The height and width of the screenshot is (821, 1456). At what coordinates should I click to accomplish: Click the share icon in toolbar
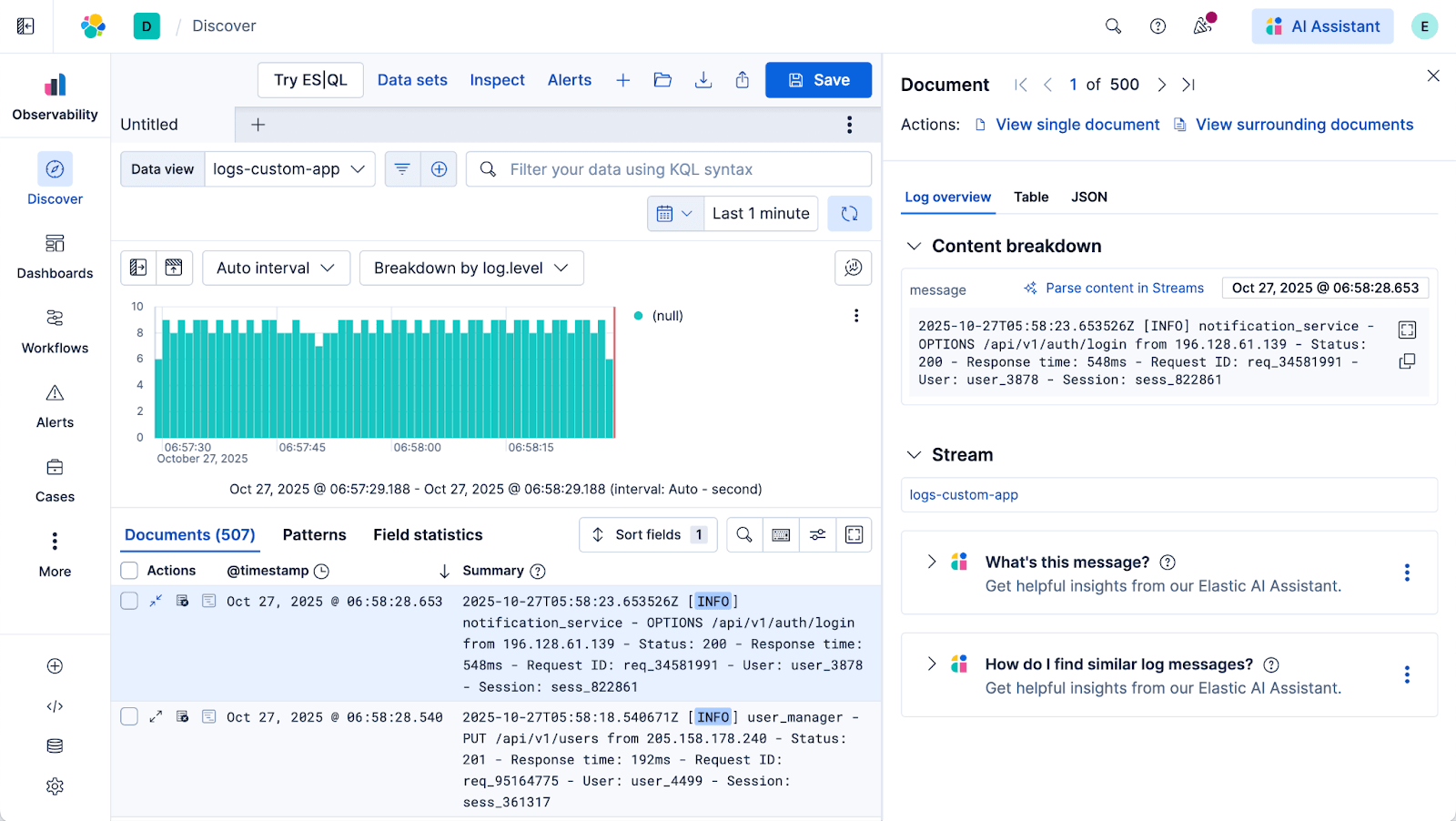[x=743, y=80]
